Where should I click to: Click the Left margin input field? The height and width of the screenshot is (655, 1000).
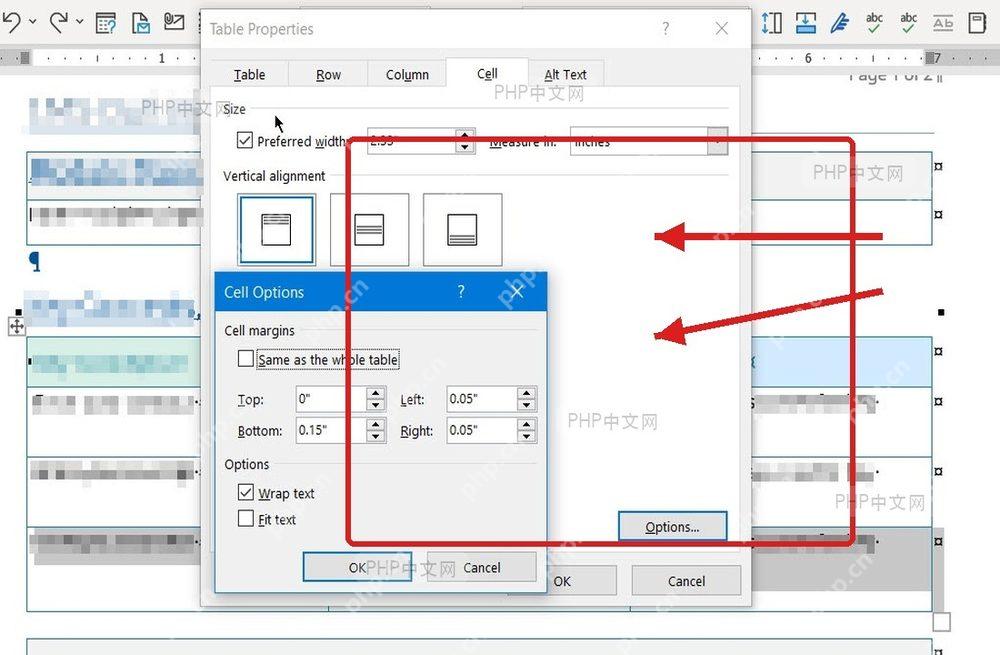(482, 399)
